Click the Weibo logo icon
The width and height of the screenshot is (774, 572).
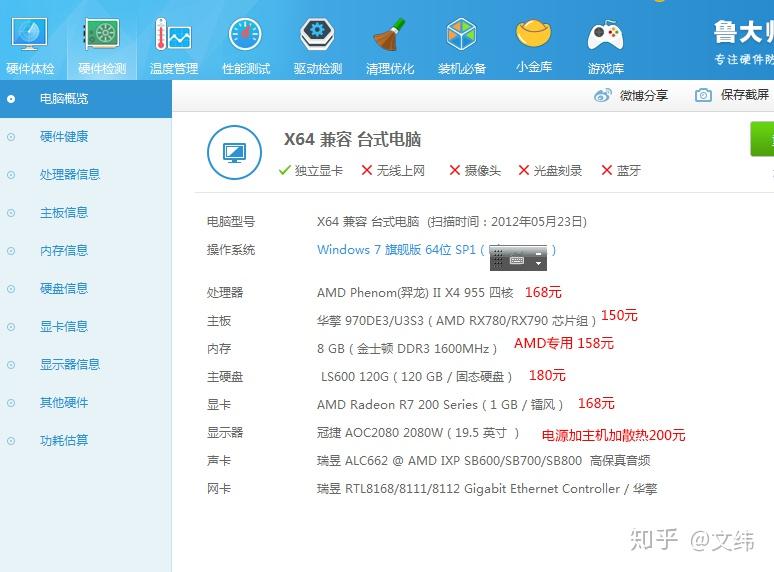pos(603,95)
